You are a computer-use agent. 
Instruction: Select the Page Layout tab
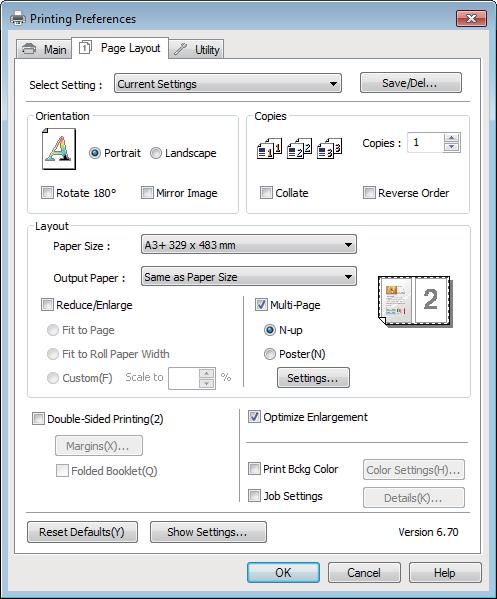(120, 48)
